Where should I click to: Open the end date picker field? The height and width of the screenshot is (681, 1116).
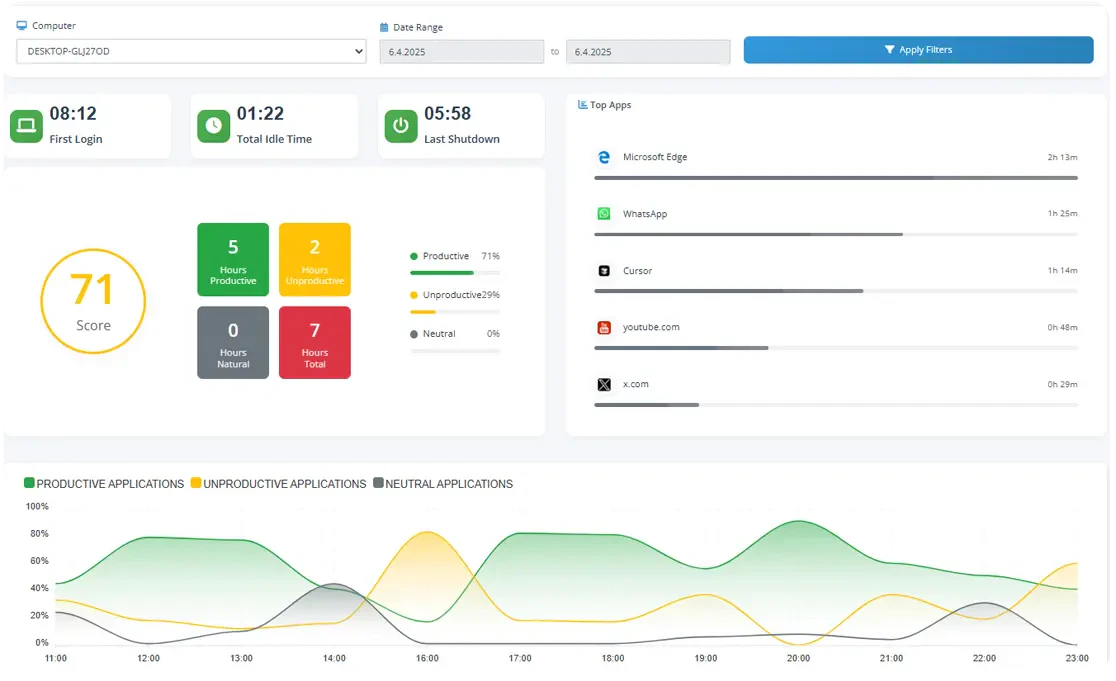[x=647, y=50]
